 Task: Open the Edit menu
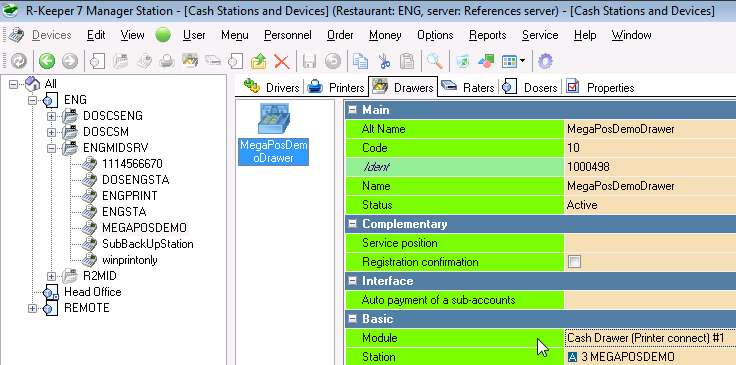pos(96,35)
